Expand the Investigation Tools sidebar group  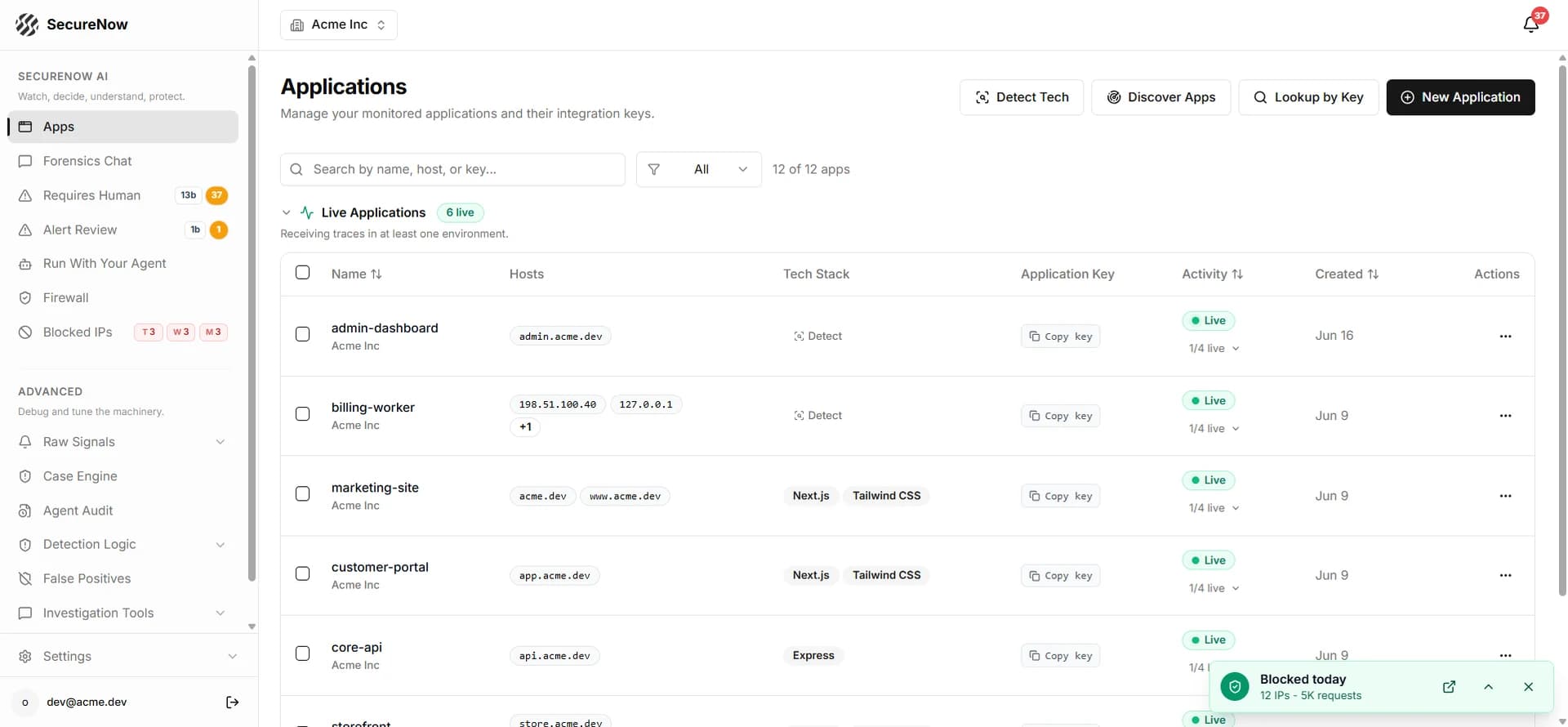[122, 613]
